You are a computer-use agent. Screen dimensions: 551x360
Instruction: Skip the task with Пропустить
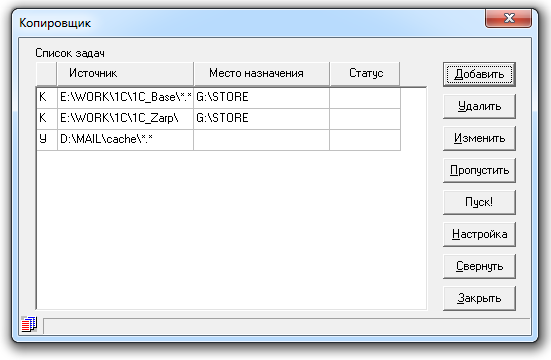click(x=479, y=170)
